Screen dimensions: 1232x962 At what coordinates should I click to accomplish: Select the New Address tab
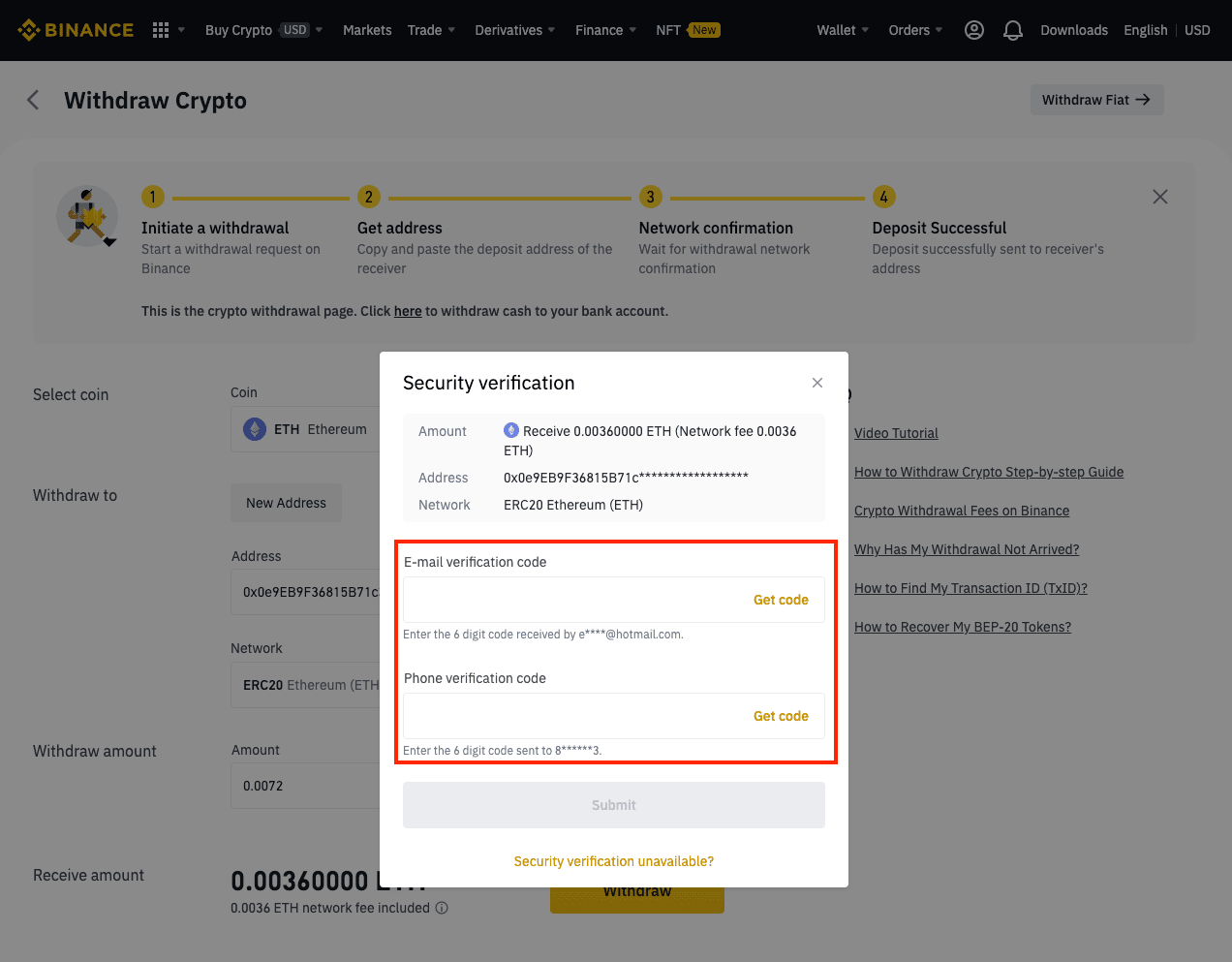click(286, 503)
